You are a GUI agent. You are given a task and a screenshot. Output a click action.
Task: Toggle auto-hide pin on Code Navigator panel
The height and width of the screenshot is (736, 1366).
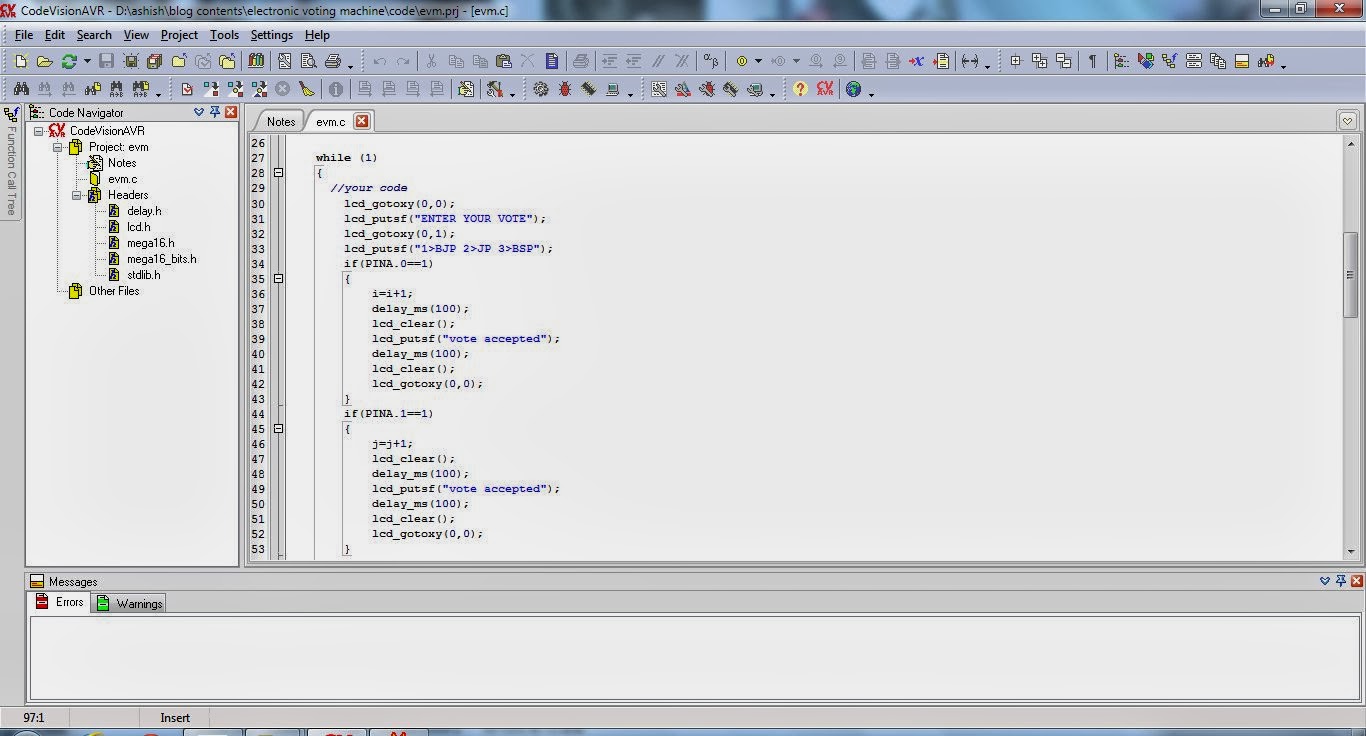214,112
